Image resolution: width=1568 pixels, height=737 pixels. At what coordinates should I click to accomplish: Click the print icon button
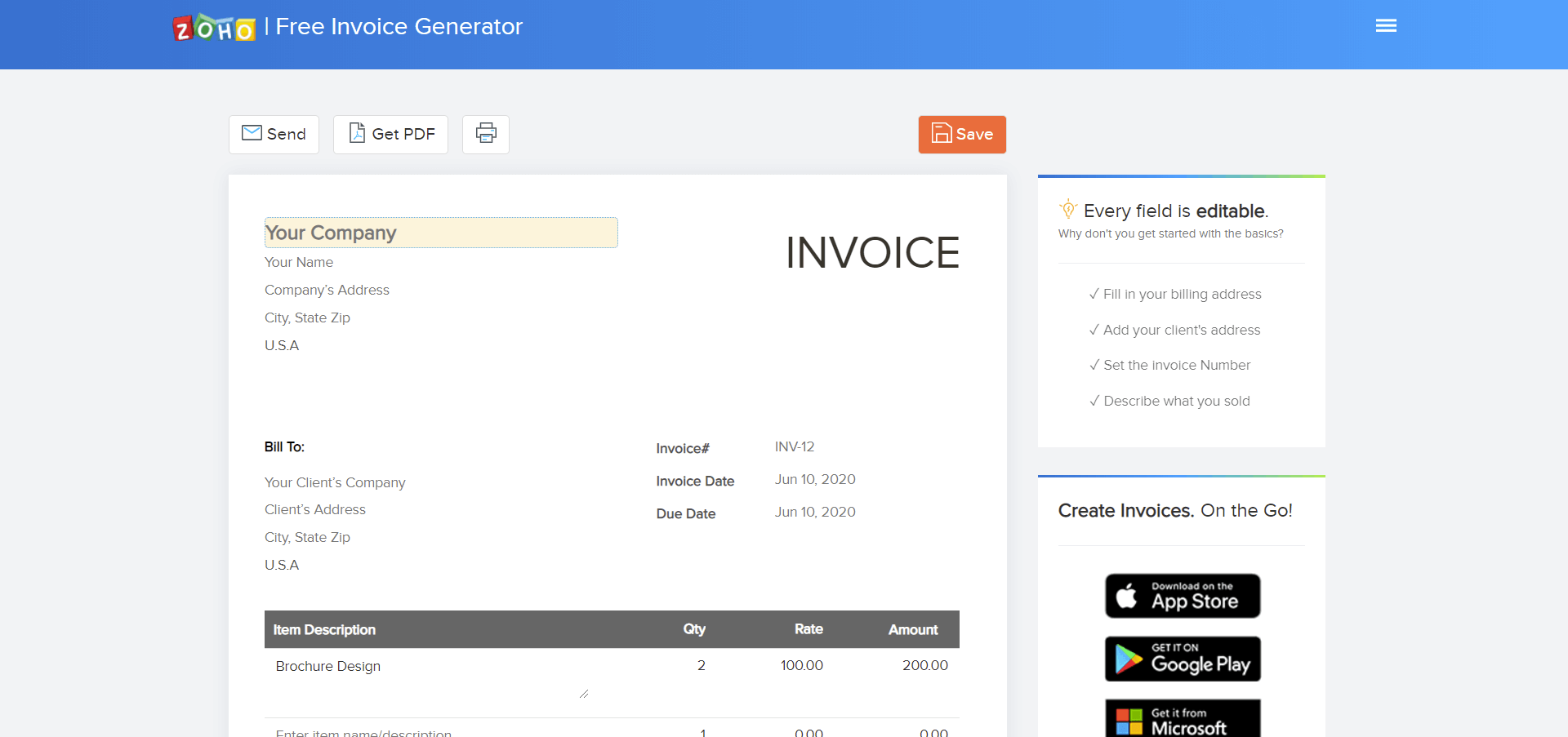(x=486, y=134)
